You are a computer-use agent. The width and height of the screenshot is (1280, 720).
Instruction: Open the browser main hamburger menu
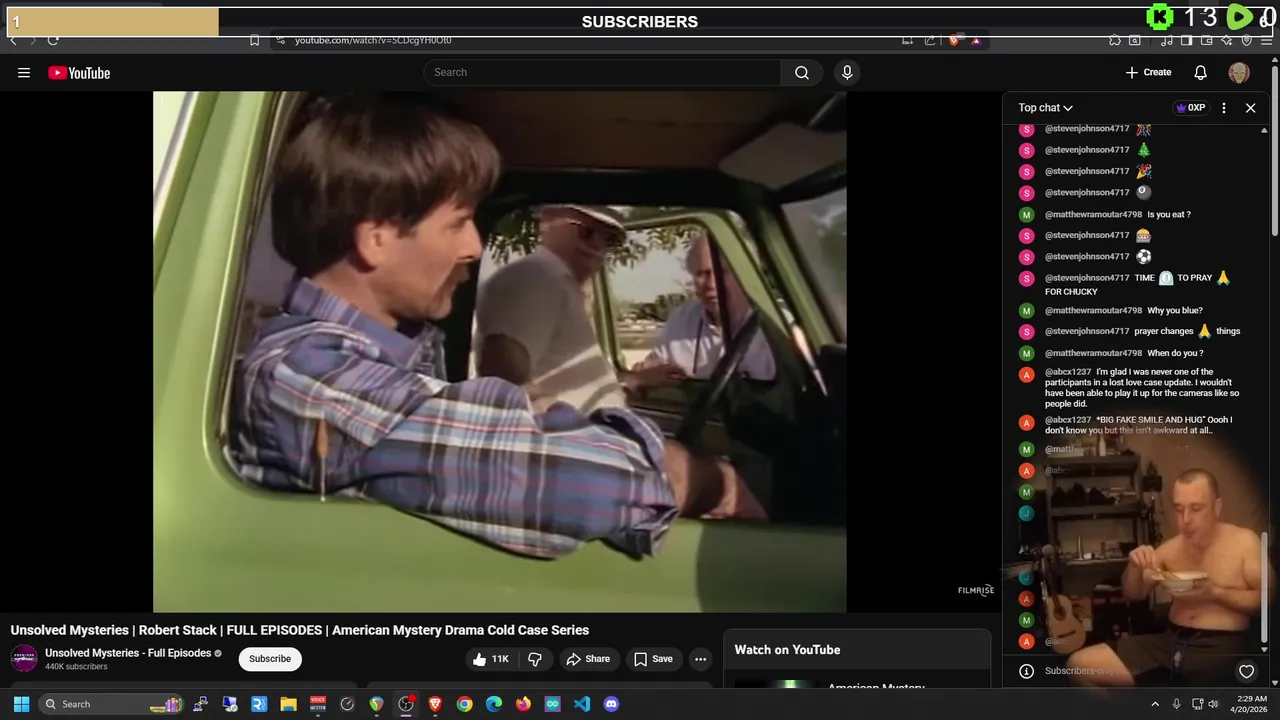[1267, 41]
